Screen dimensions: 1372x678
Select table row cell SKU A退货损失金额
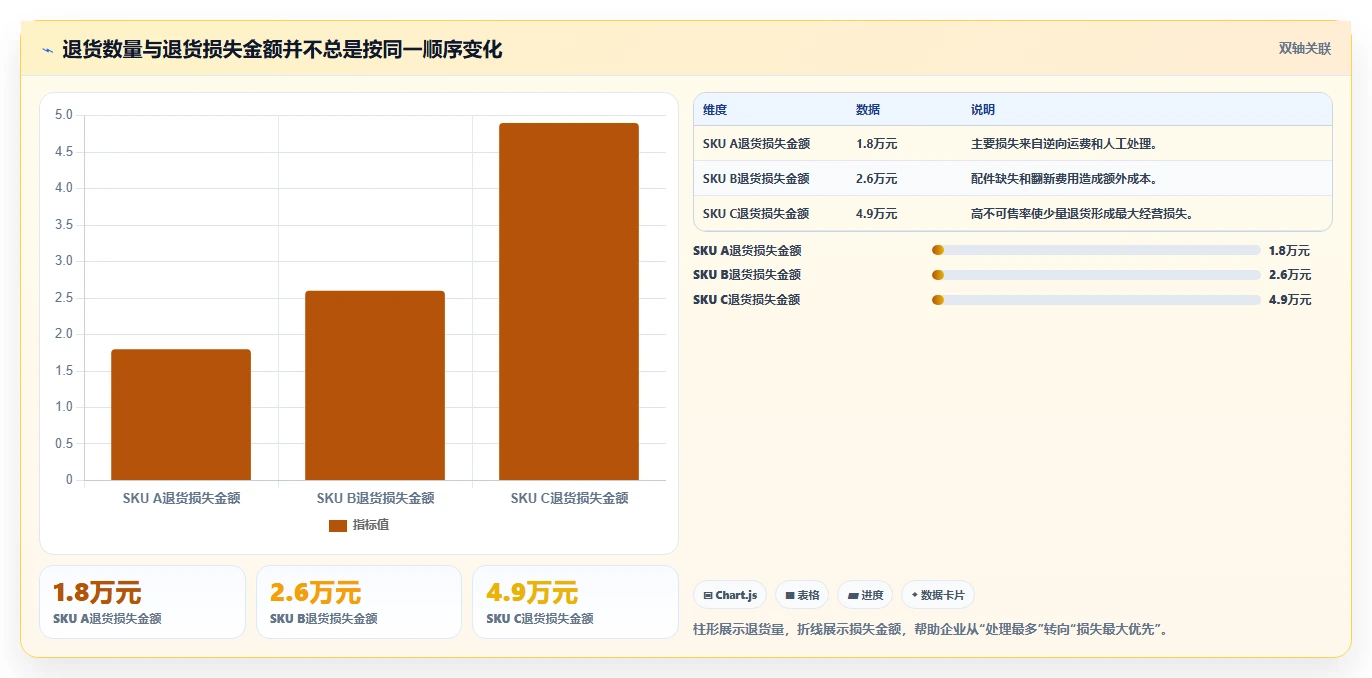click(x=756, y=144)
